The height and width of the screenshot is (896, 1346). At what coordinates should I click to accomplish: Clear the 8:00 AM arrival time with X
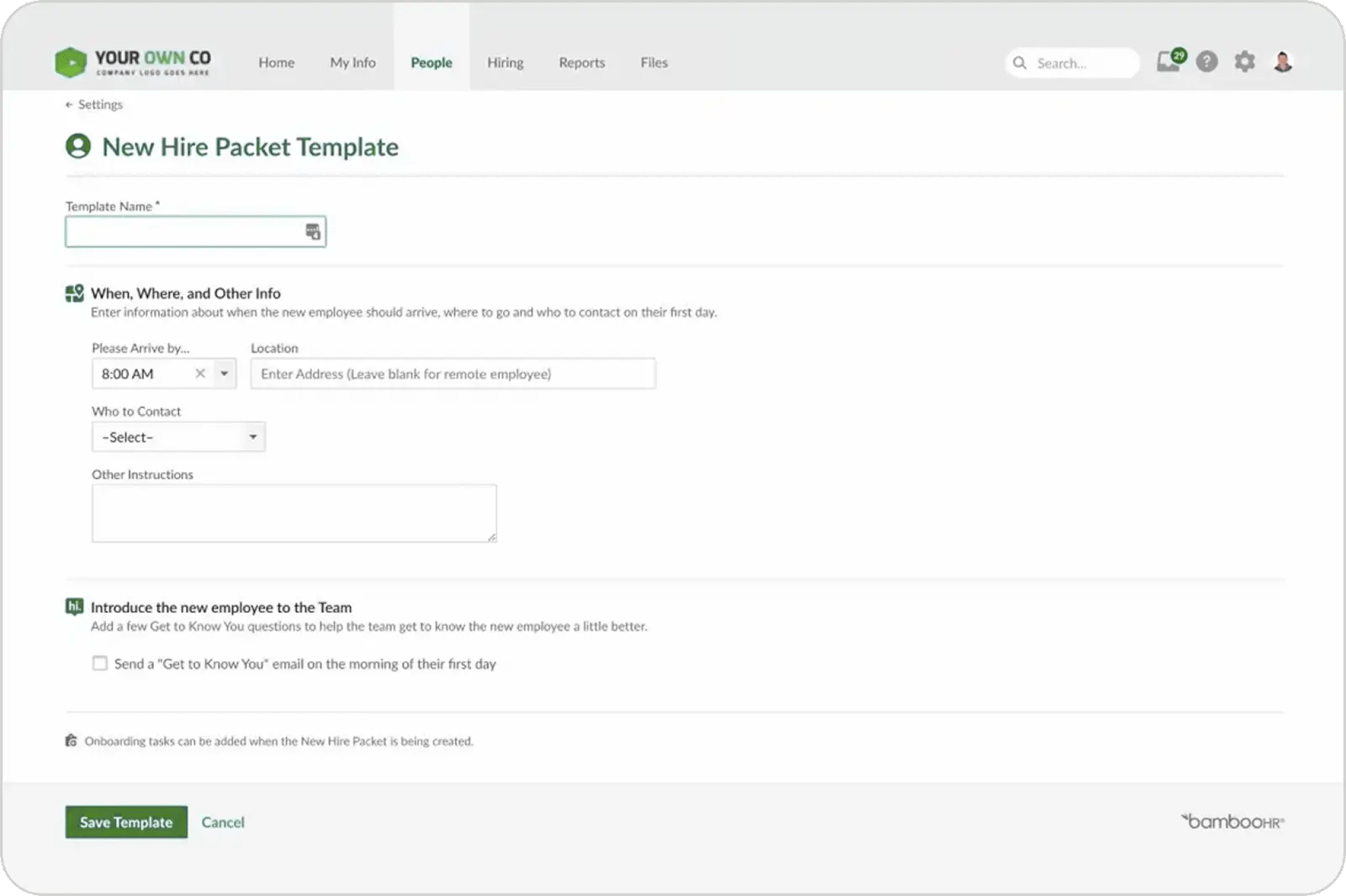(200, 373)
